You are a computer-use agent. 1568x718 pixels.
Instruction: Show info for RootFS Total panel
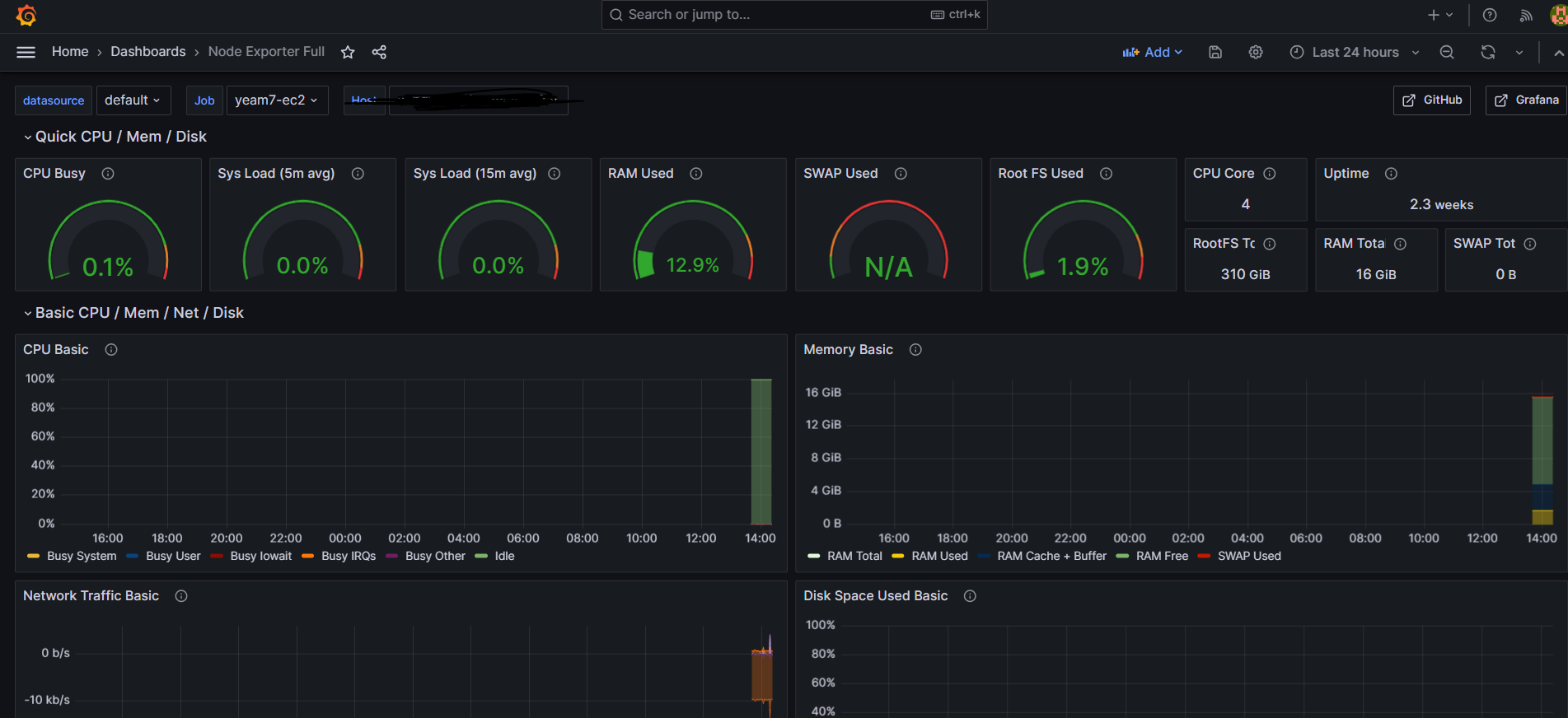[1270, 244]
